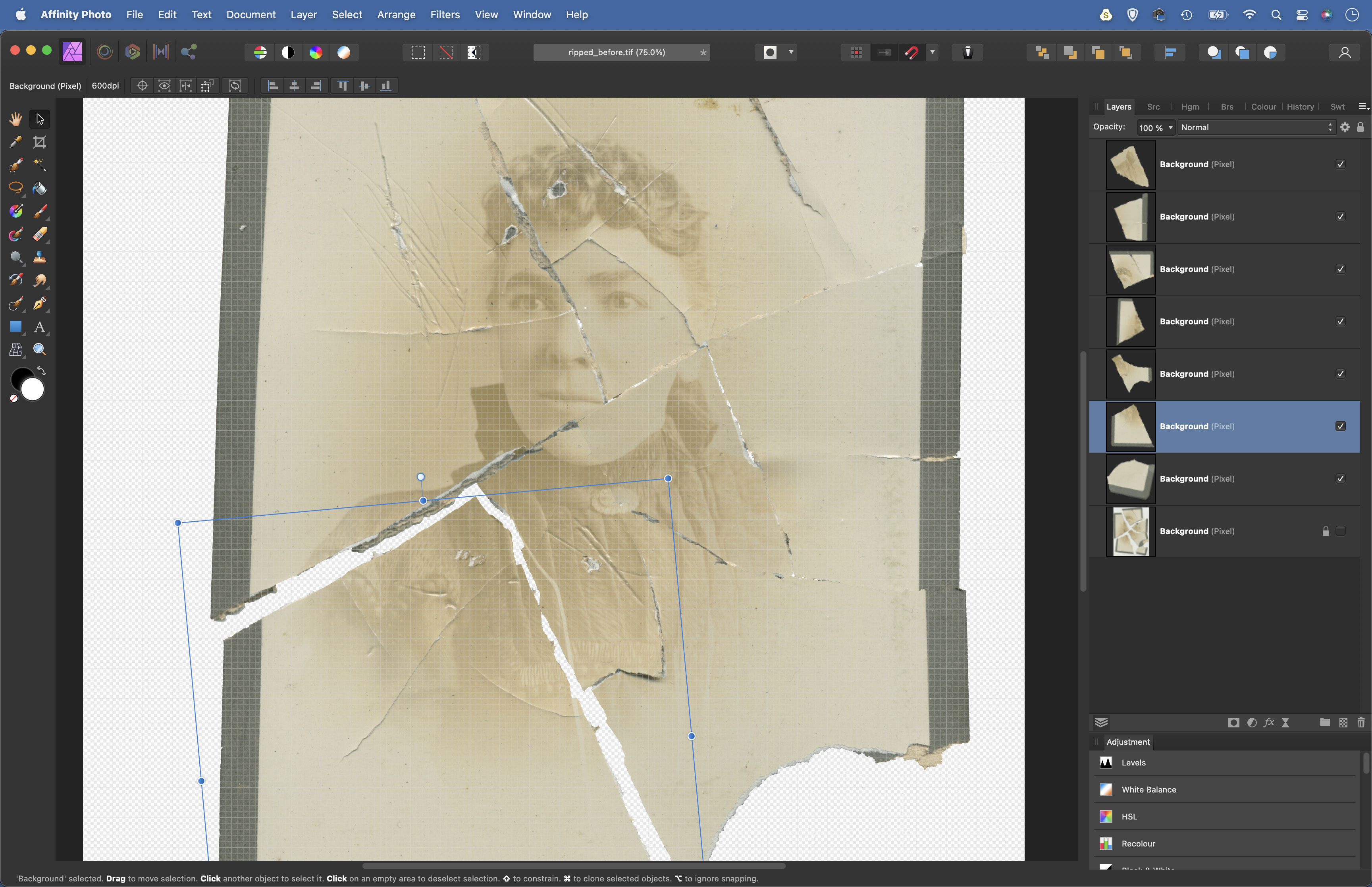Apply Auto Contrast half-circle icon
Screen dimensions: 1372x887
288,52
